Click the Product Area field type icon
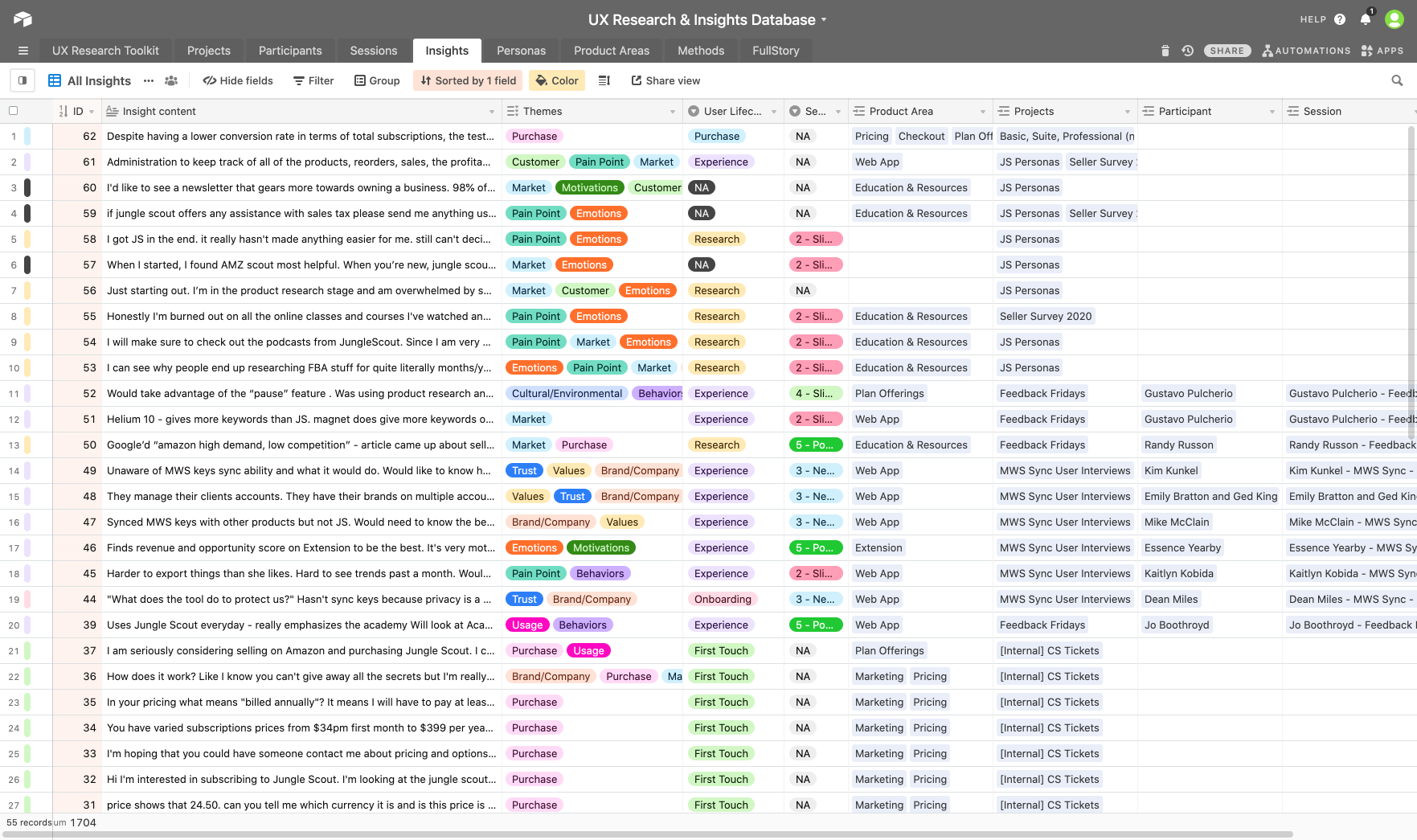Image resolution: width=1417 pixels, height=840 pixels. pyautogui.click(x=859, y=111)
